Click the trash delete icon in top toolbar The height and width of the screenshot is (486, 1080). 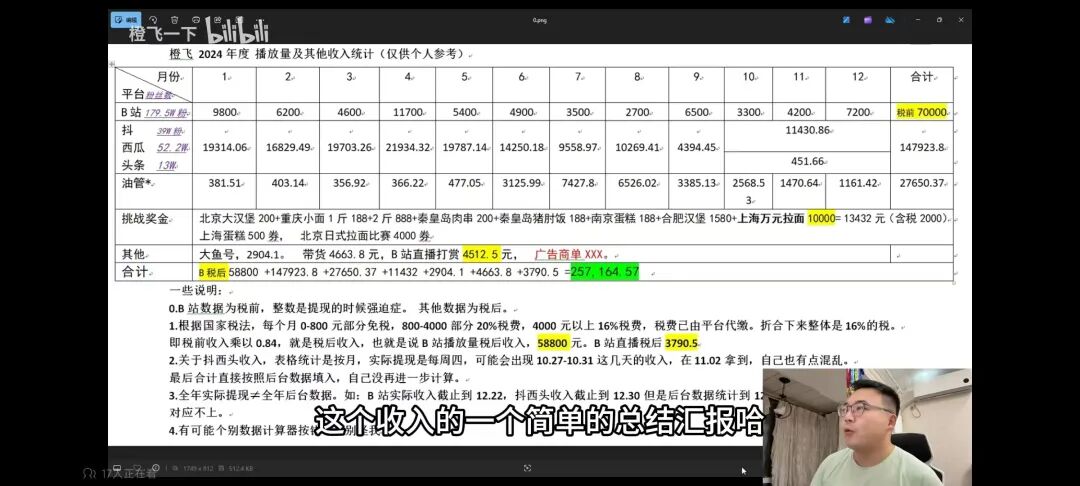[x=175, y=20]
